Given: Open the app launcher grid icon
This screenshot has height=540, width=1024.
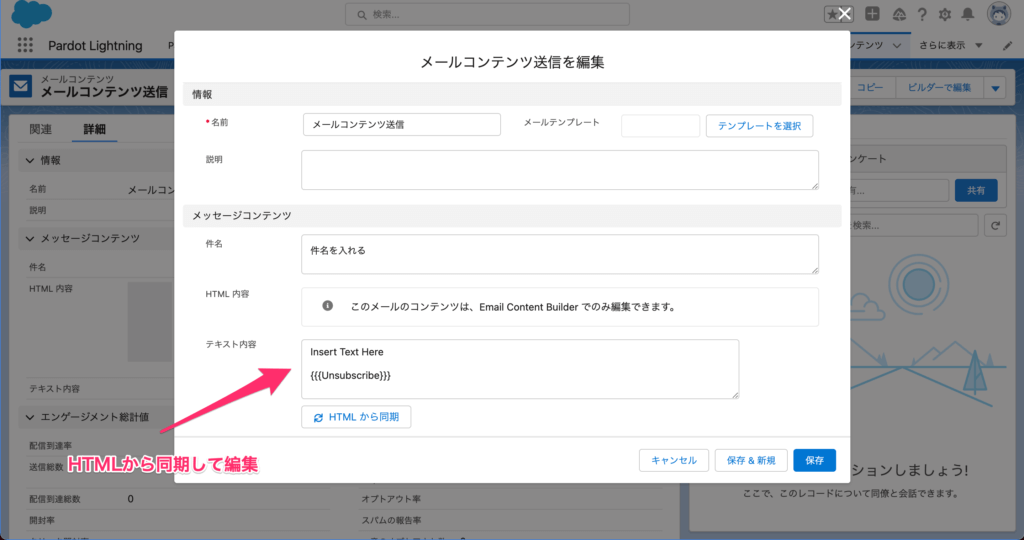Looking at the screenshot, I should pos(25,45).
